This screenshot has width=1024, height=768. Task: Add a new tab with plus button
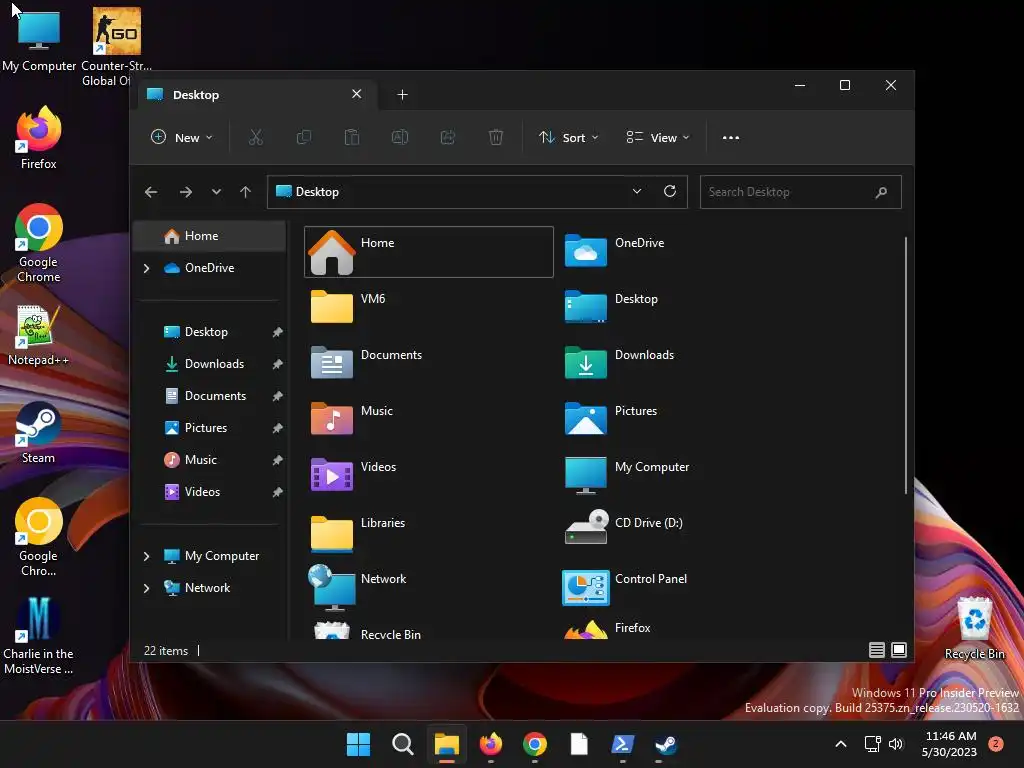[402, 95]
